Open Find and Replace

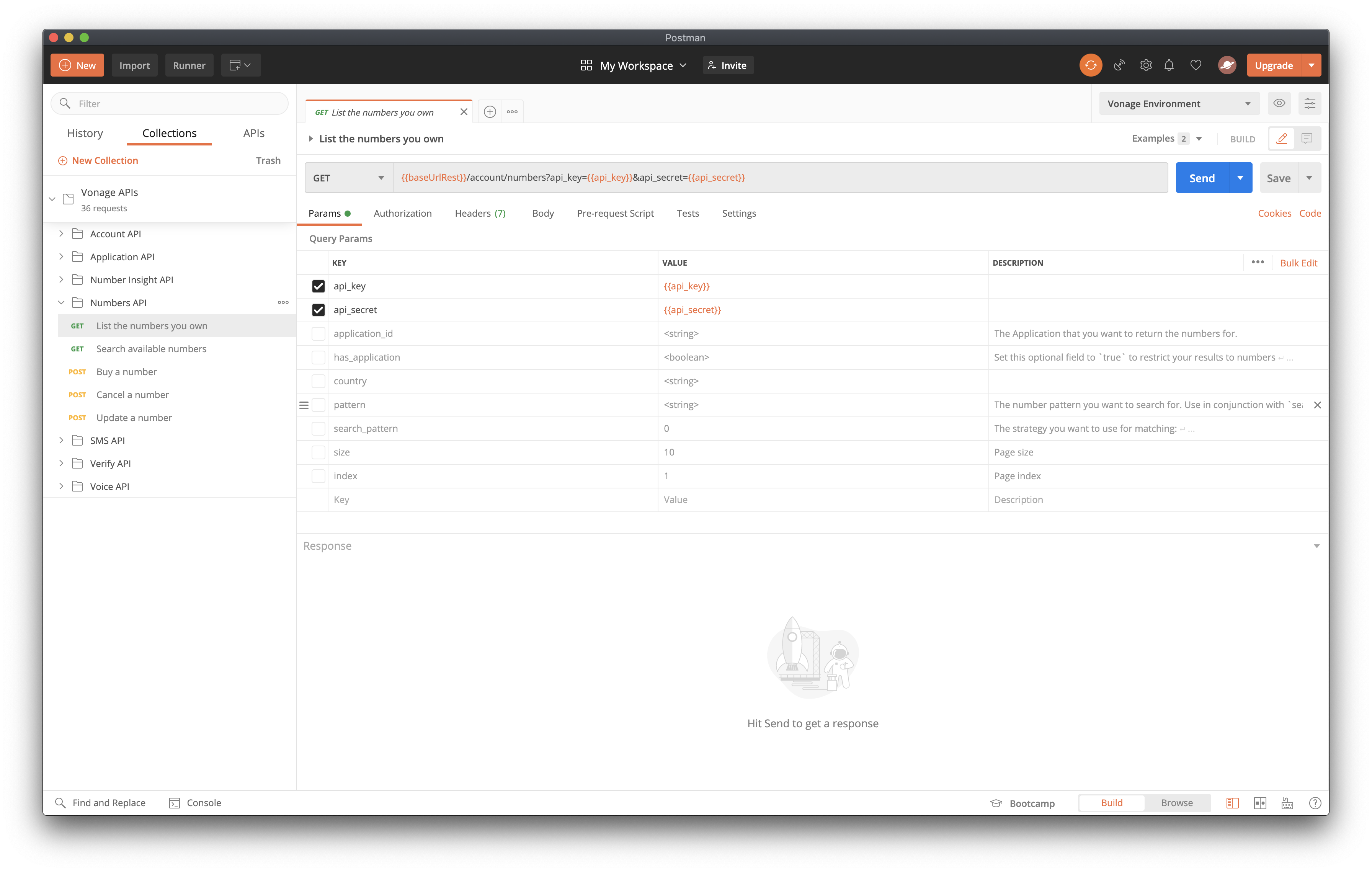click(x=100, y=803)
